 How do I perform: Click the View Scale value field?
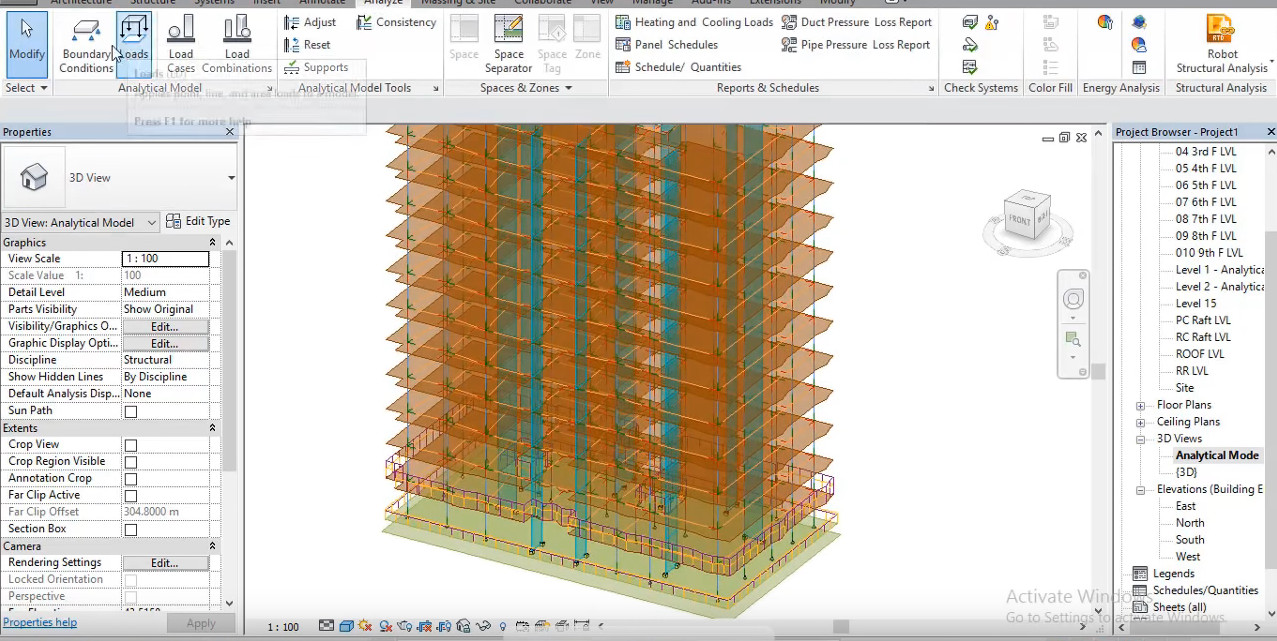point(165,259)
